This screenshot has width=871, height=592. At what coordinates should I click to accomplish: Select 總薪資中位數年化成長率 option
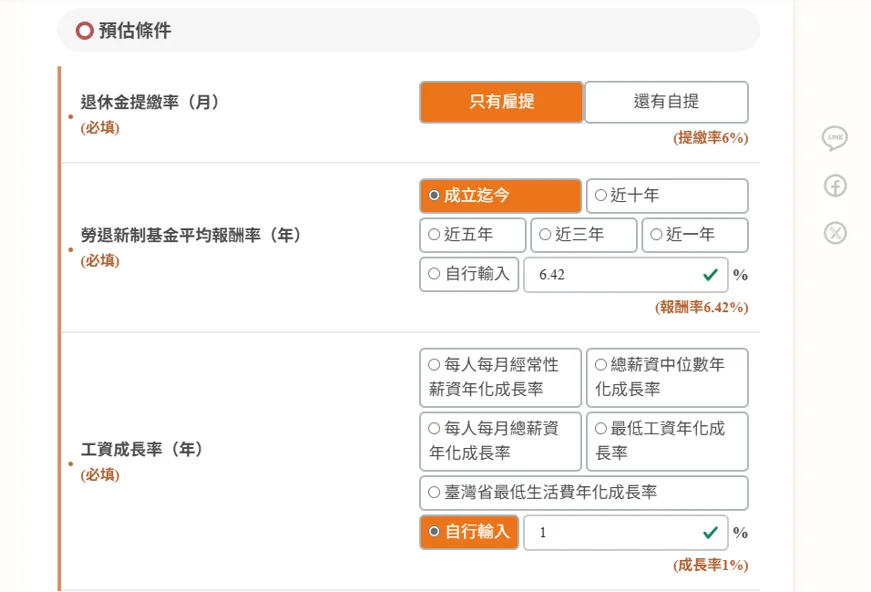pyautogui.click(x=667, y=377)
